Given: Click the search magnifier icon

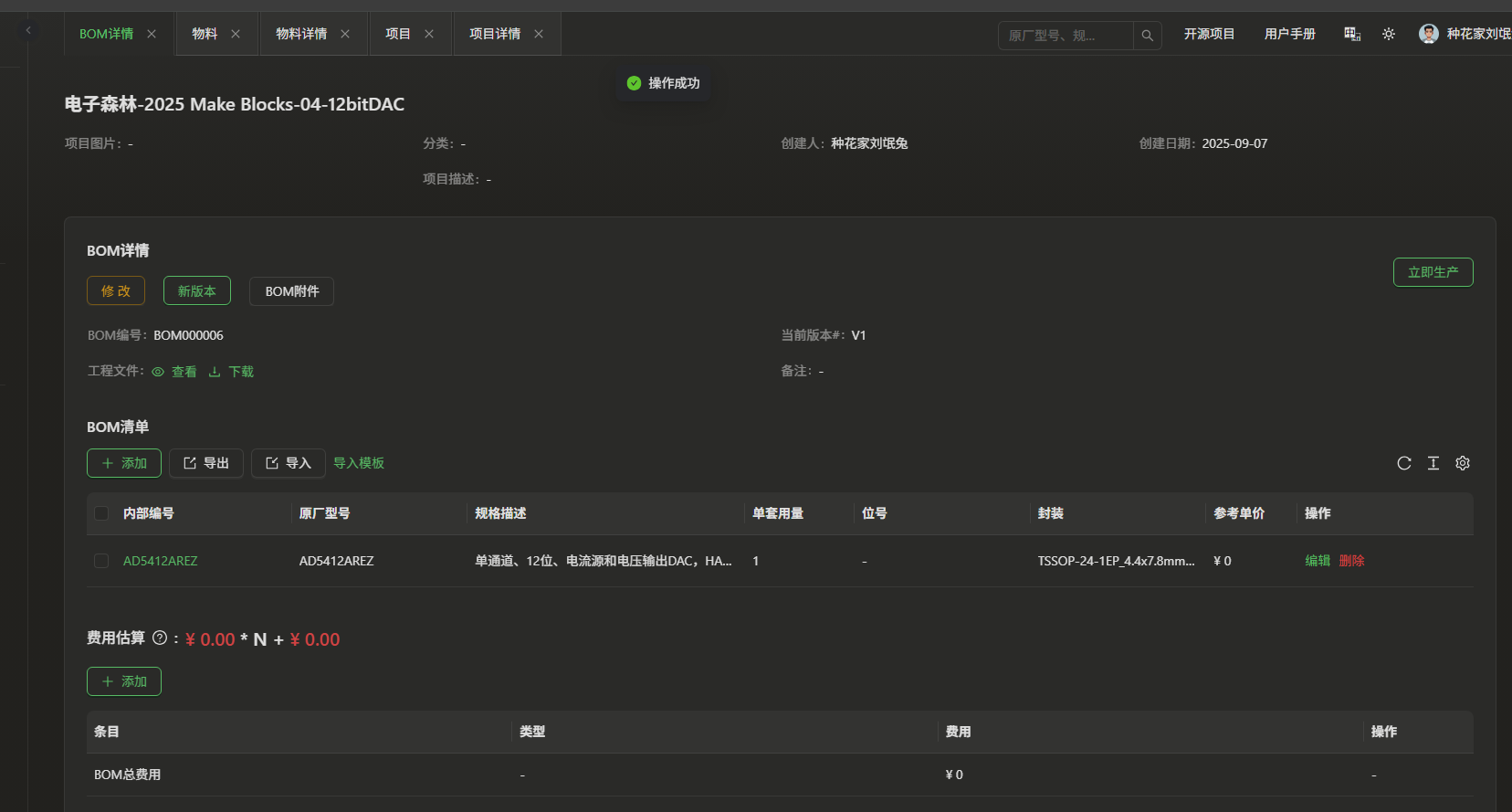Looking at the screenshot, I should (1147, 36).
